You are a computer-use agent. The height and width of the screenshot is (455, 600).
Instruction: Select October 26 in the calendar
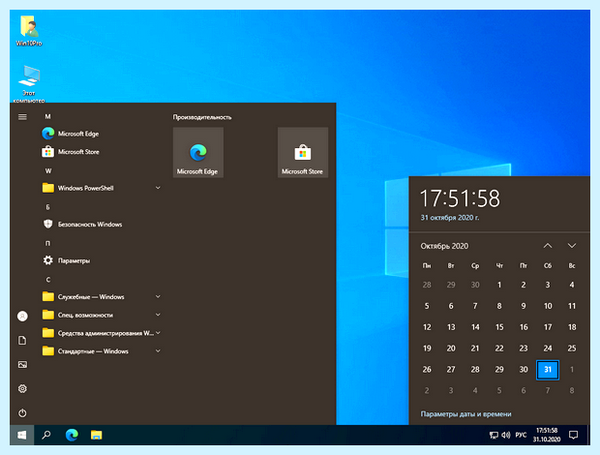(427, 370)
